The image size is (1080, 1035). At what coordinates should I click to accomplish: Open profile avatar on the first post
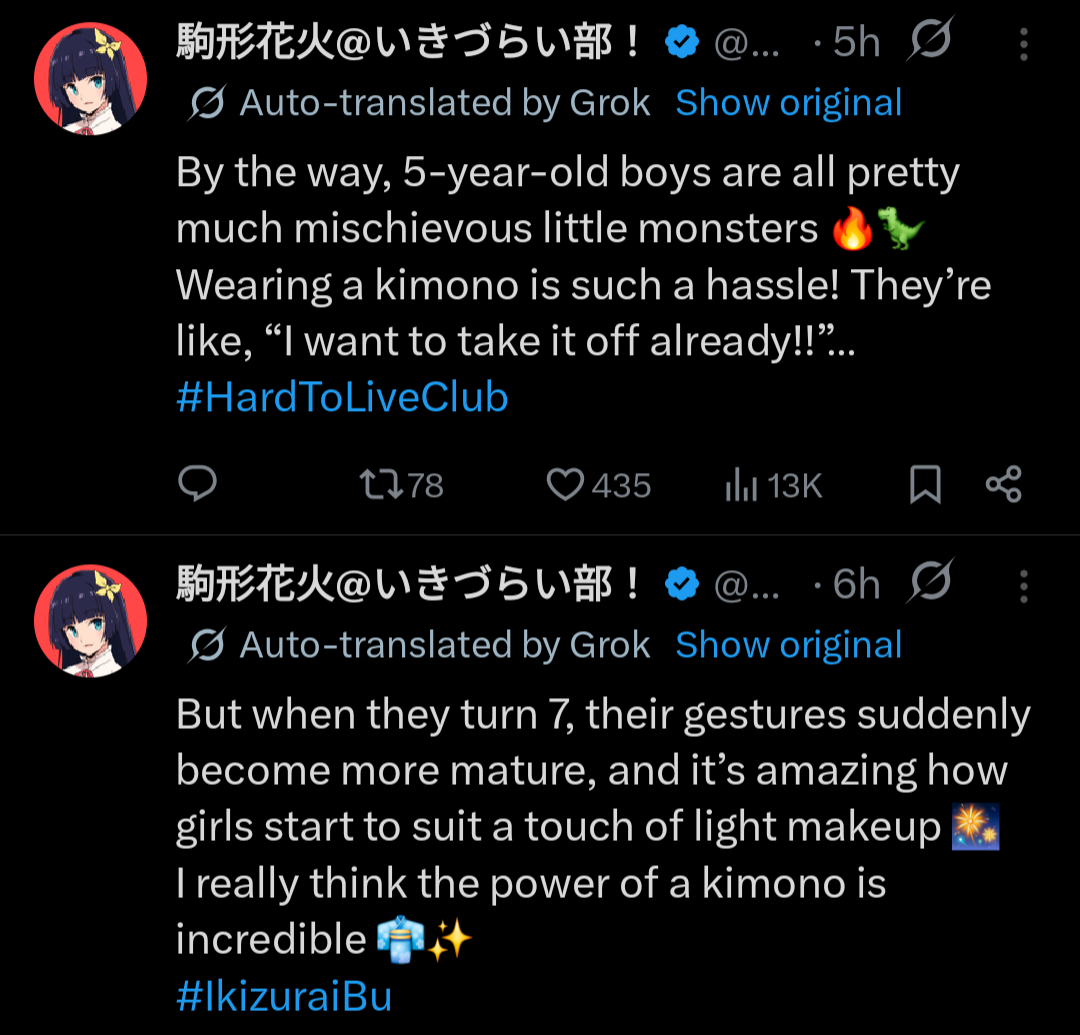tap(91, 78)
